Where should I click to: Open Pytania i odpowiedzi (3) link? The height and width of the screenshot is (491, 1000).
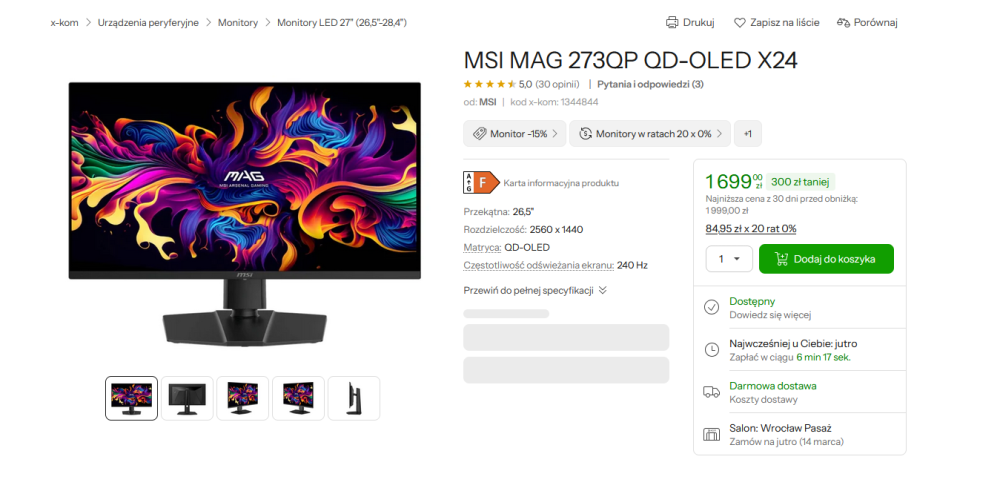tap(650, 84)
